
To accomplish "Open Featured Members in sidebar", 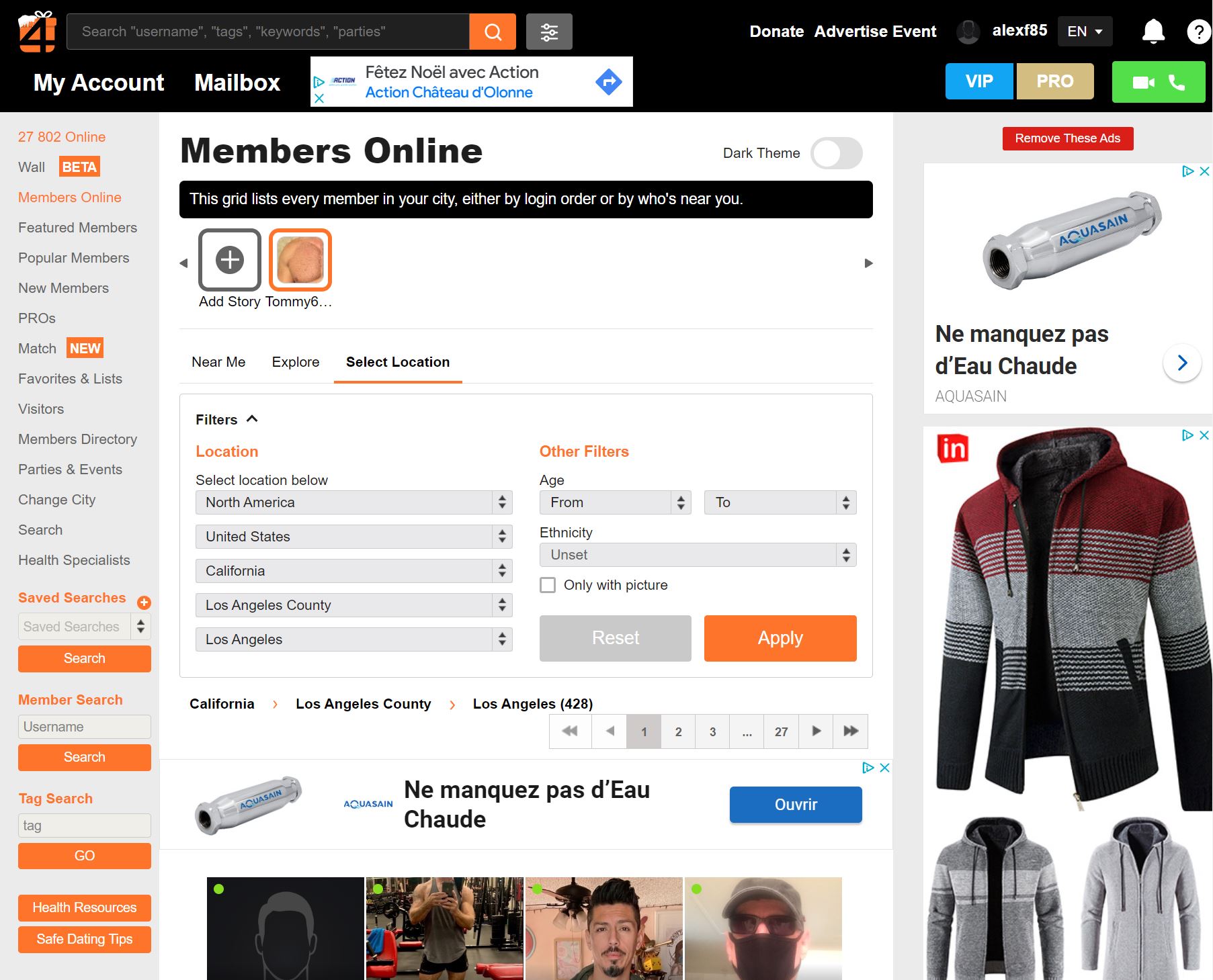I will pos(77,228).
